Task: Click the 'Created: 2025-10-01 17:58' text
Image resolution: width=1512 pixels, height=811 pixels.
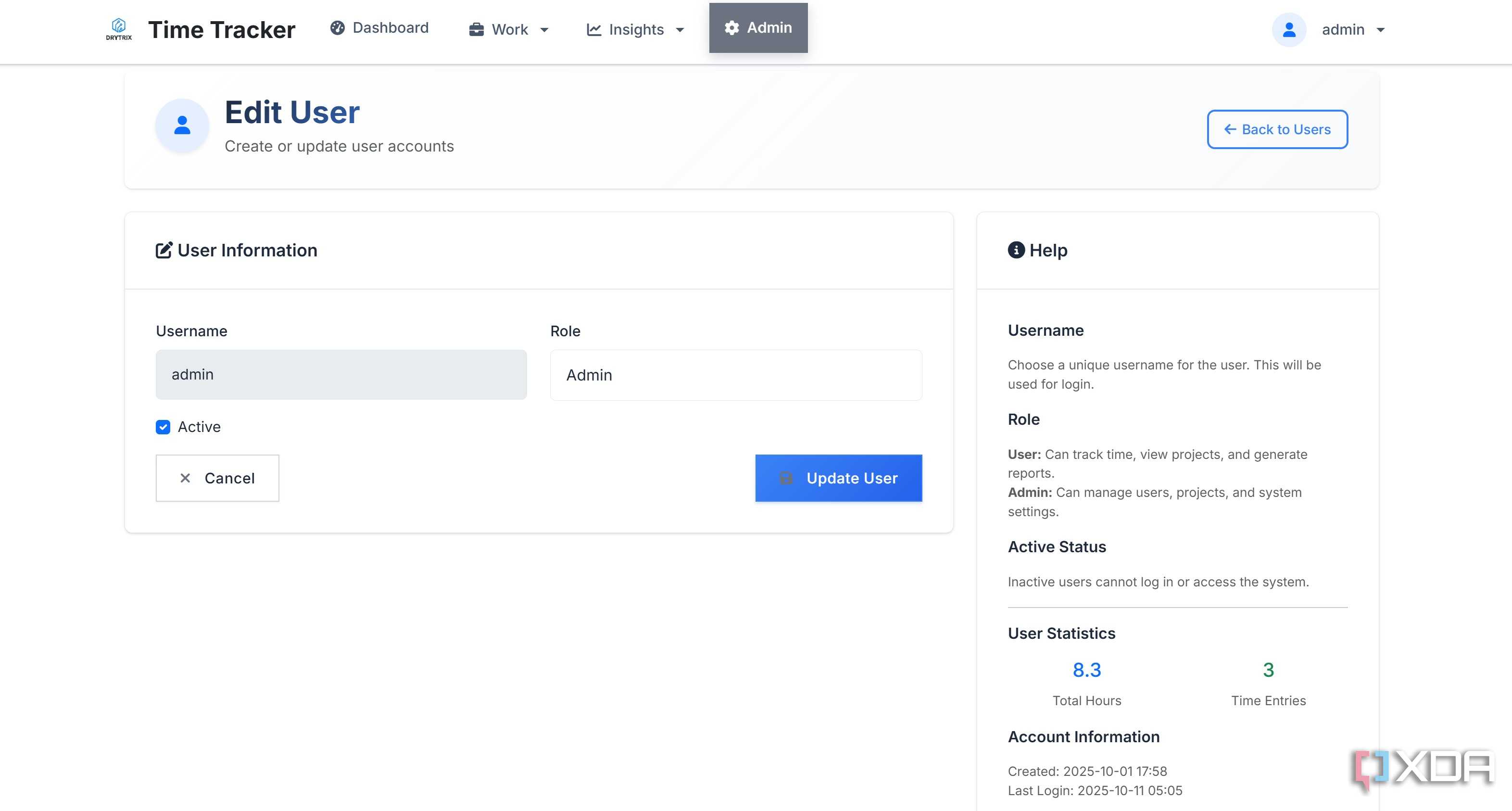Action: pos(1087,771)
